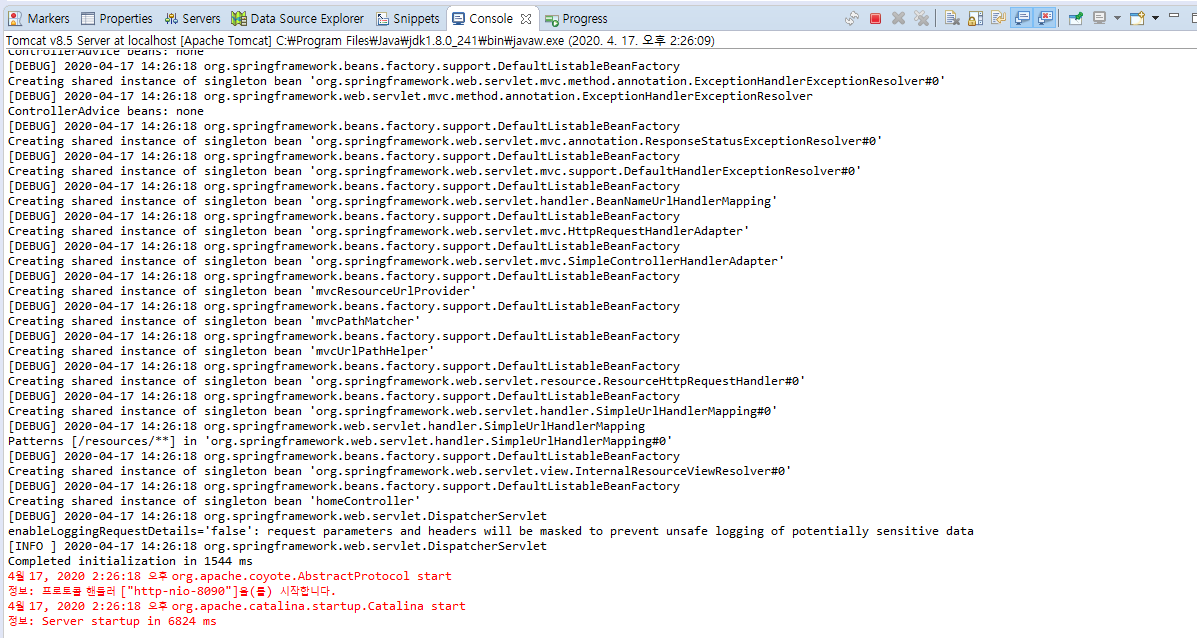This screenshot has width=1197, height=638.
Task: Click the red 'Server startup in 6824 ms' line
Action: (x=112, y=621)
